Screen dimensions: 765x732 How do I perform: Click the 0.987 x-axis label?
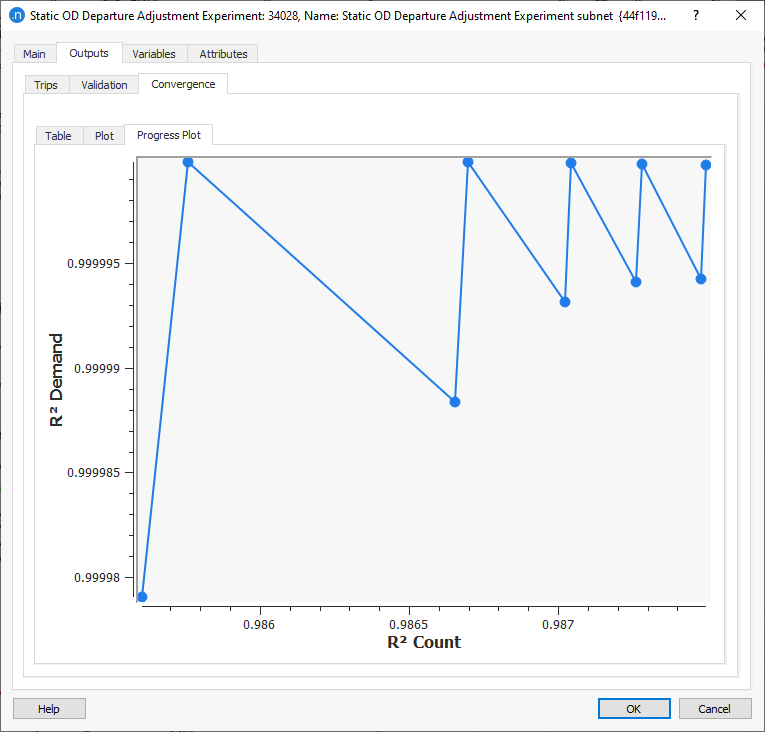[558, 625]
